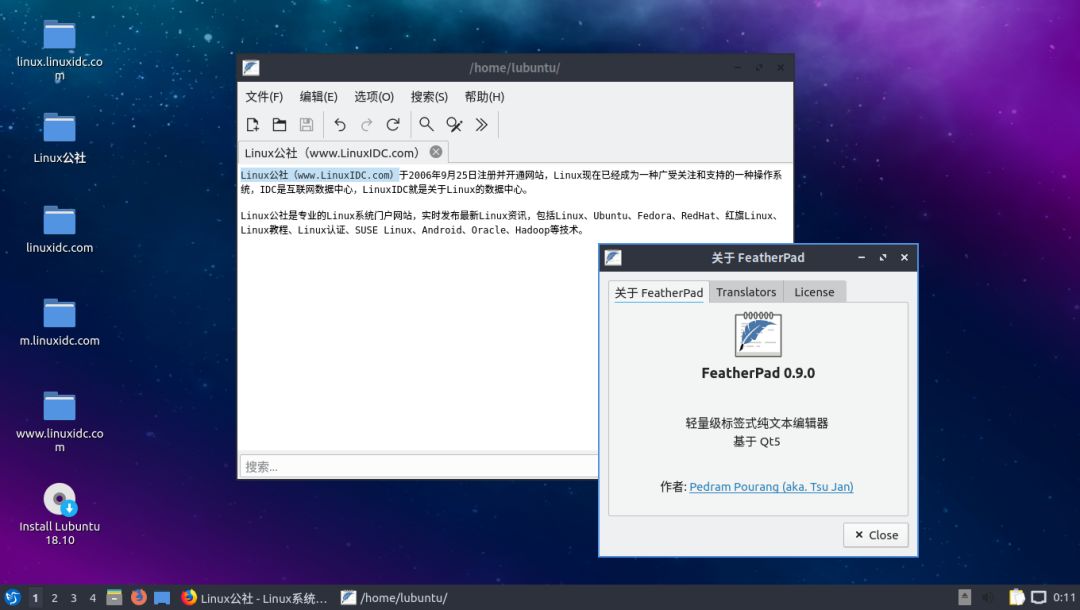This screenshot has width=1080, height=610.
Task: Click the FeatherPad icon in About dialog title bar
Action: (x=613, y=257)
